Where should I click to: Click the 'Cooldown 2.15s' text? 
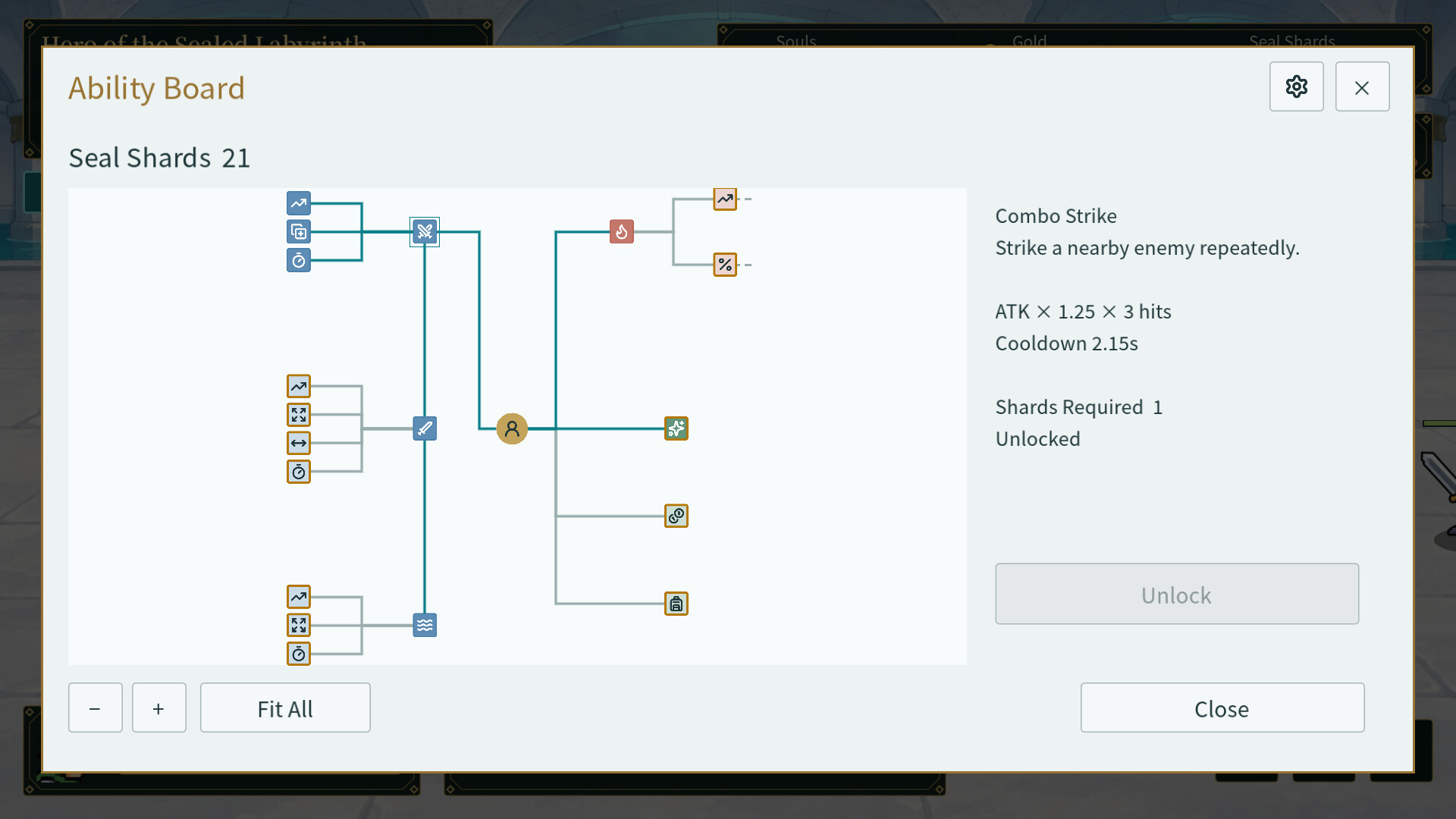(1066, 344)
